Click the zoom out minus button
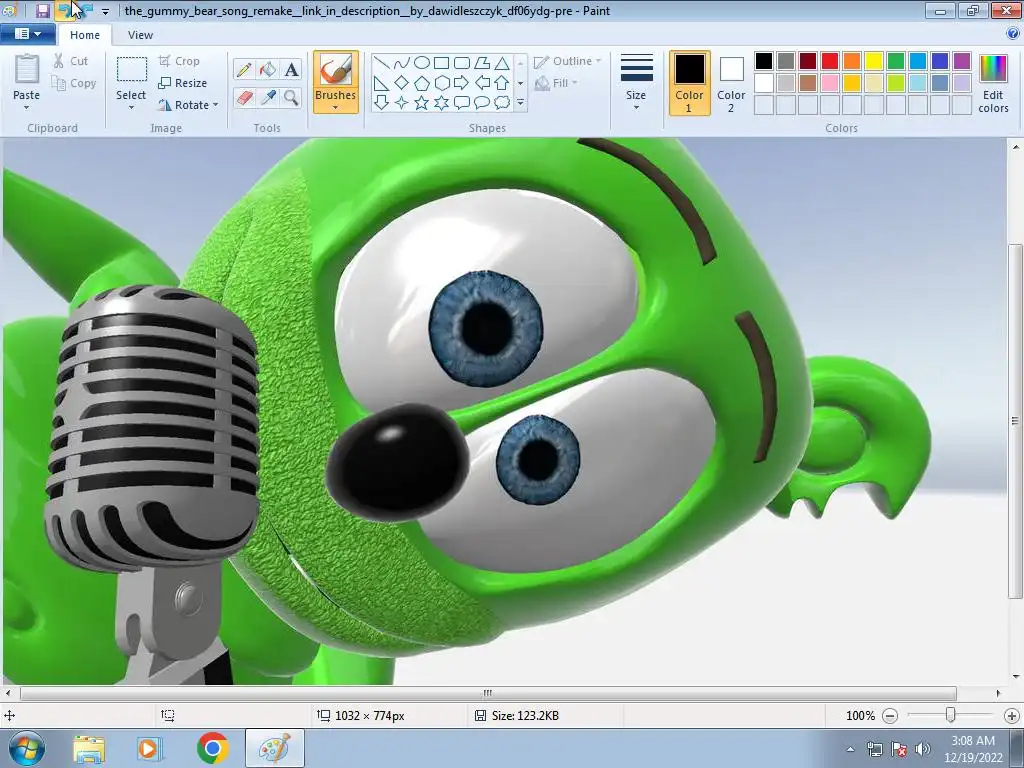Screen dimensions: 1024x768 coord(889,716)
